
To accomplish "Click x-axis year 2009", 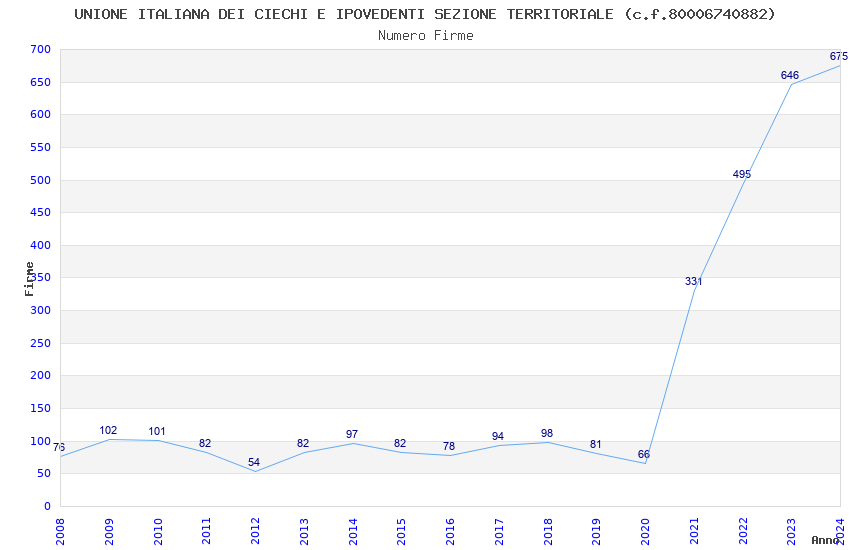I will pyautogui.click(x=109, y=531).
